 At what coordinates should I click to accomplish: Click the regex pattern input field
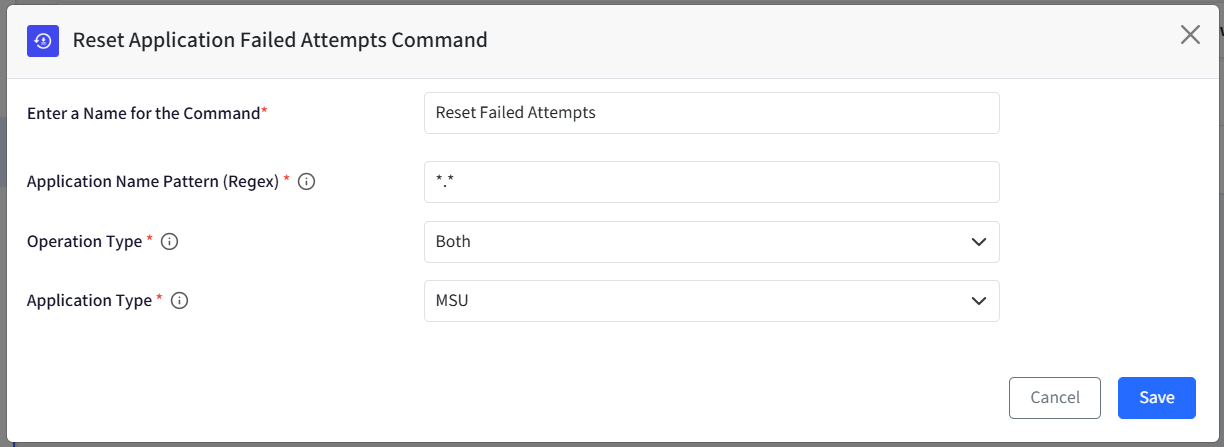pos(712,182)
